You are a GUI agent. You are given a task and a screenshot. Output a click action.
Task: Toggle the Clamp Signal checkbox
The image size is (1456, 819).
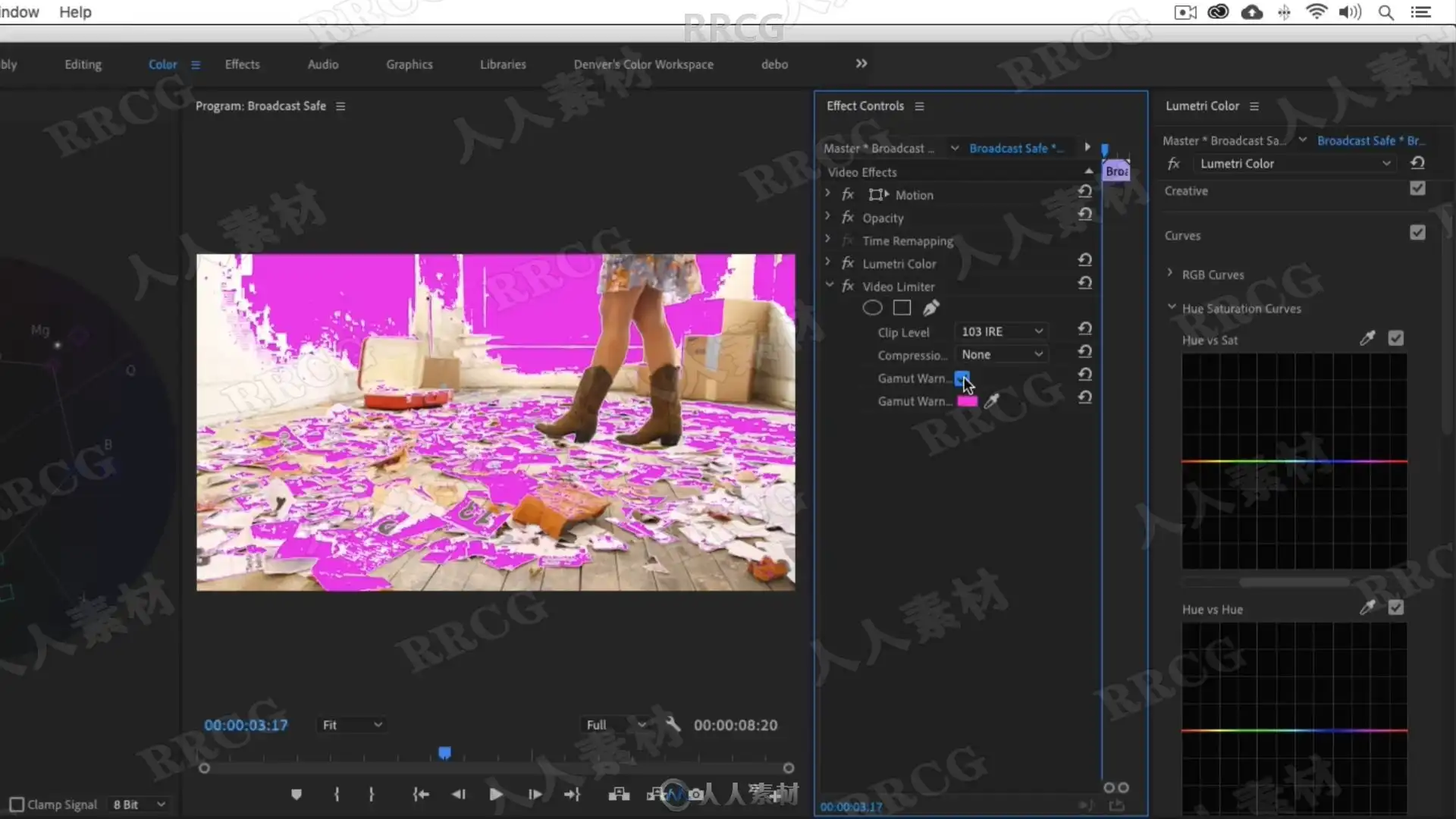coord(17,804)
